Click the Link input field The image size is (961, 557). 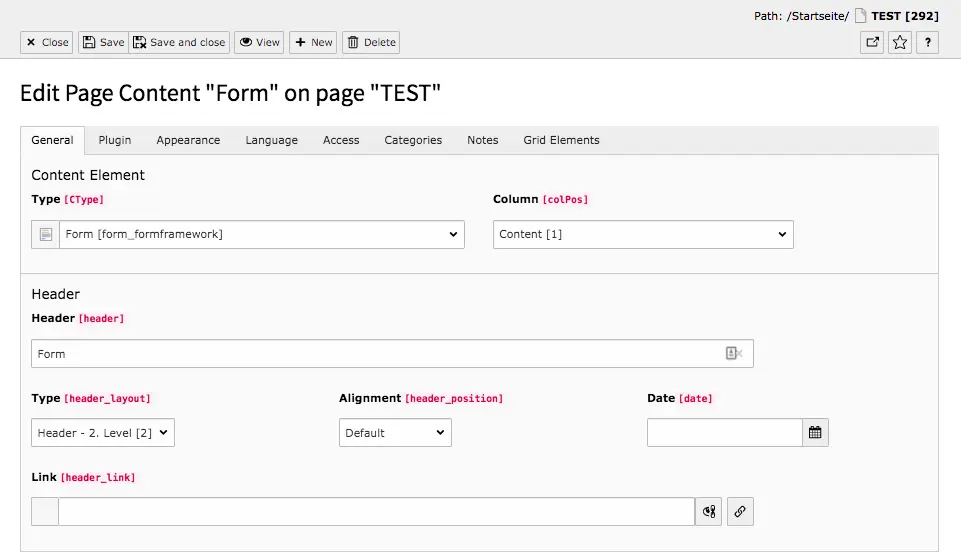pos(376,512)
